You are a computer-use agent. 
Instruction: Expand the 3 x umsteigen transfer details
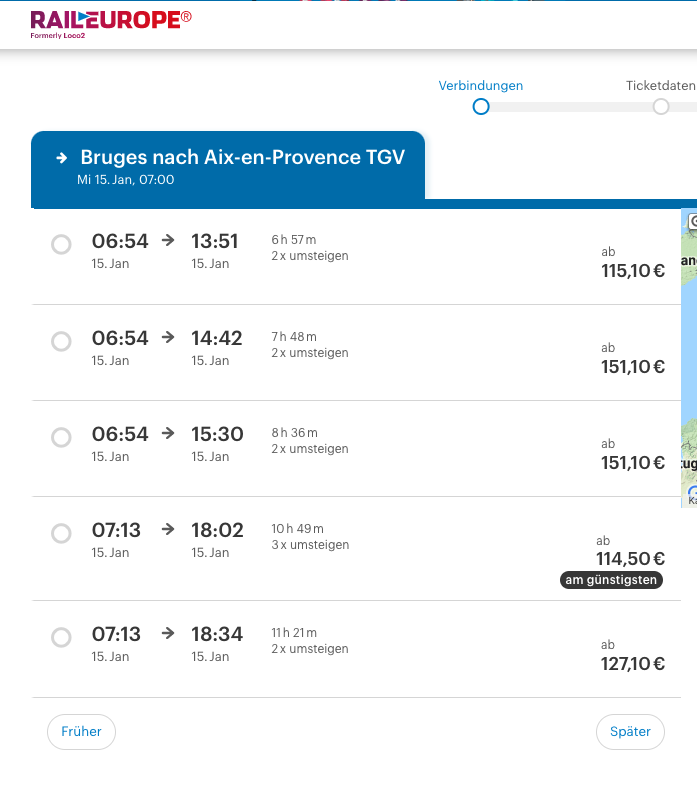coord(310,545)
